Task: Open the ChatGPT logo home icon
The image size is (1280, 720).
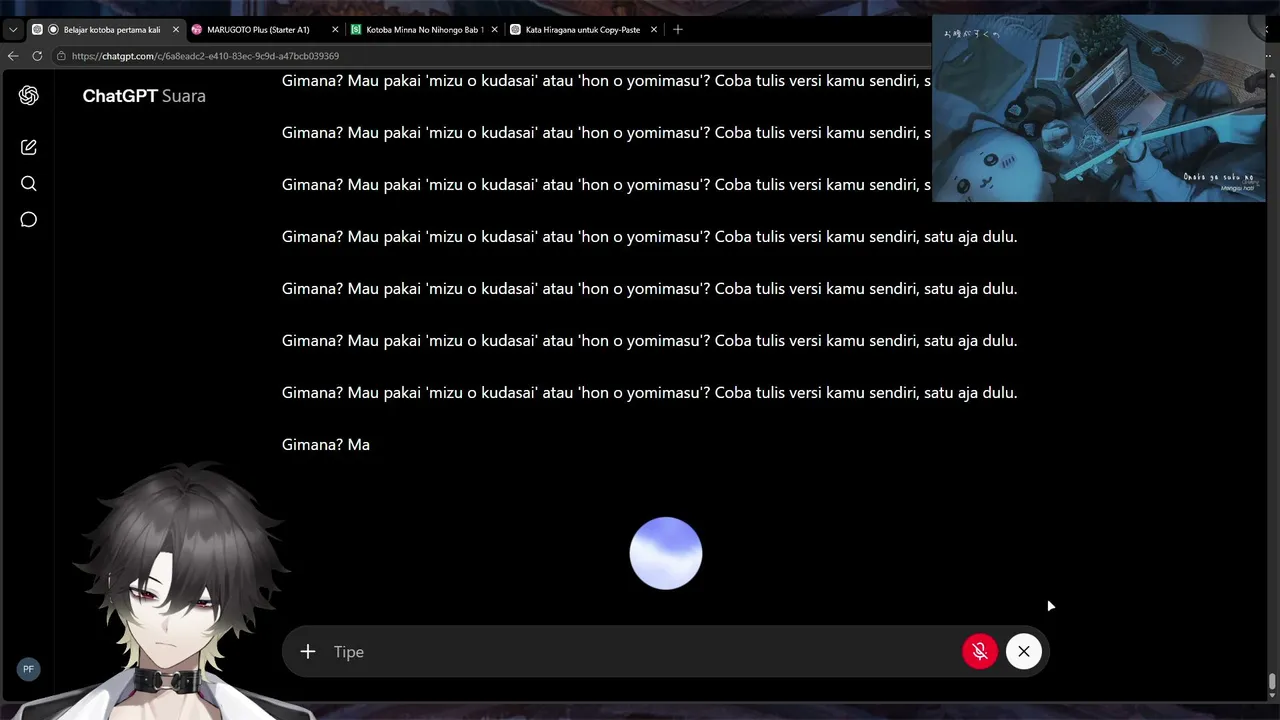Action: (x=28, y=95)
